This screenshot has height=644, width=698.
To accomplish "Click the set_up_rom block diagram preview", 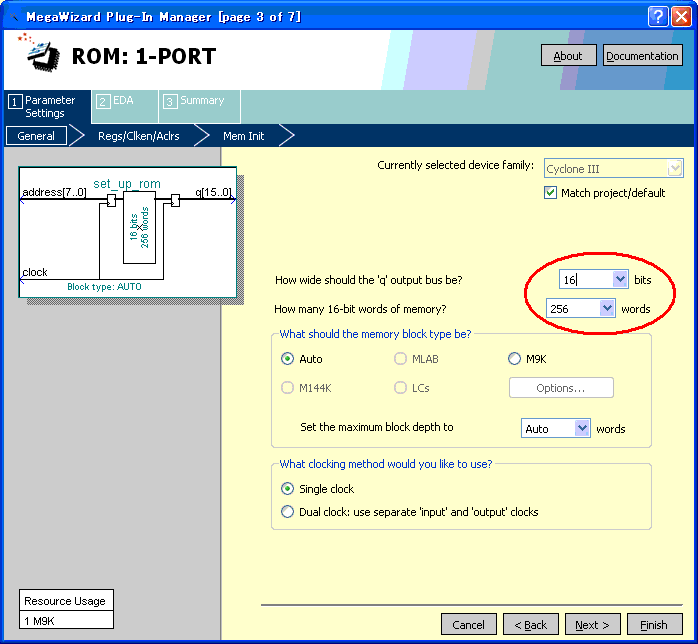I will click(128, 232).
